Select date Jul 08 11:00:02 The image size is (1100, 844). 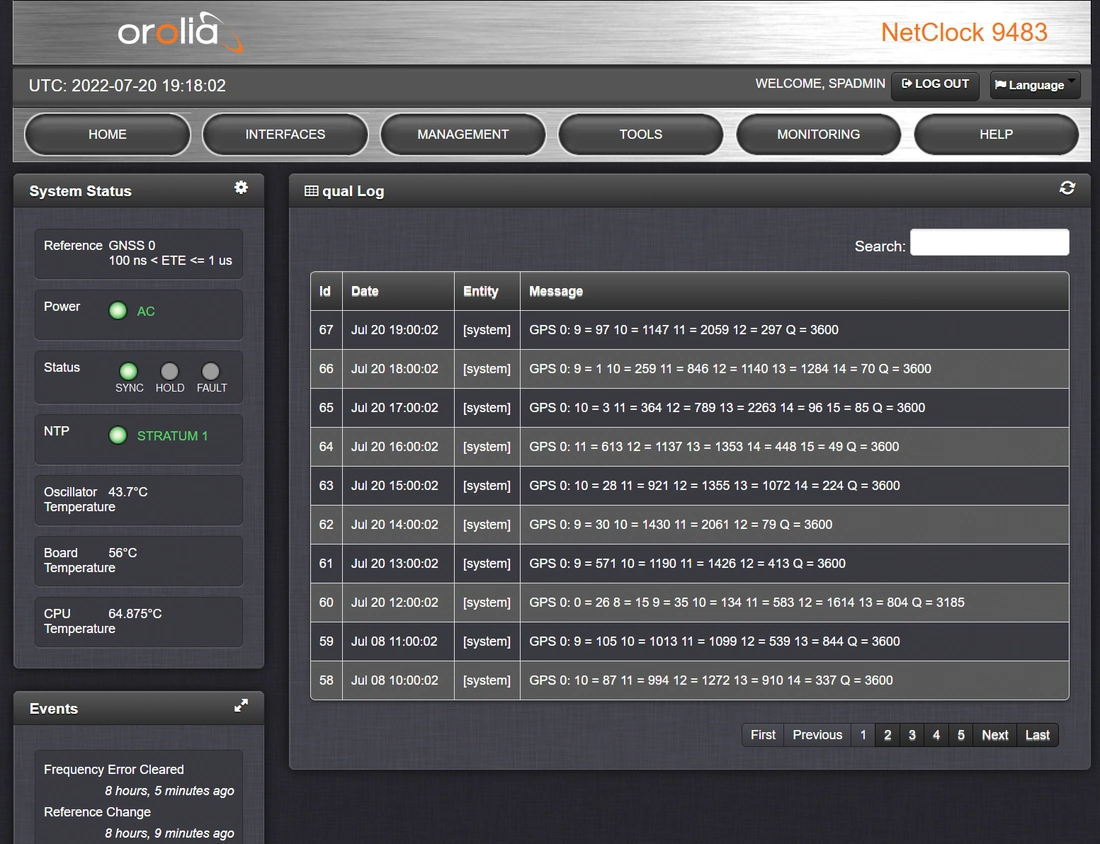click(394, 641)
